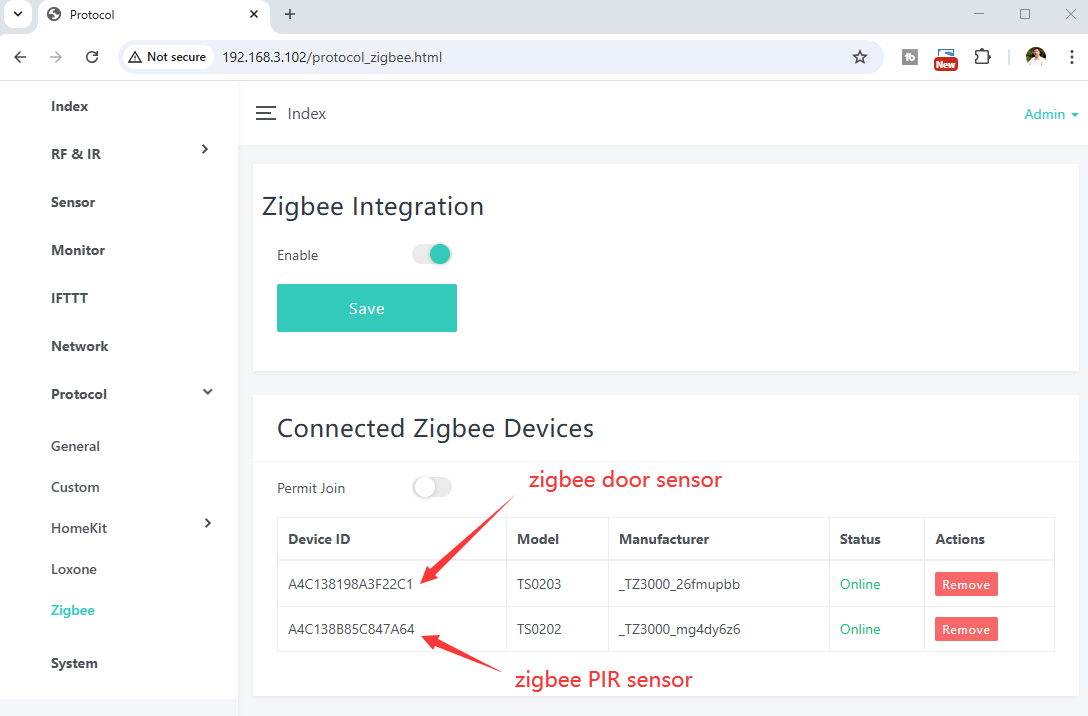The width and height of the screenshot is (1088, 716).
Task: Reload the page with the refresh icon
Action: pos(92,57)
